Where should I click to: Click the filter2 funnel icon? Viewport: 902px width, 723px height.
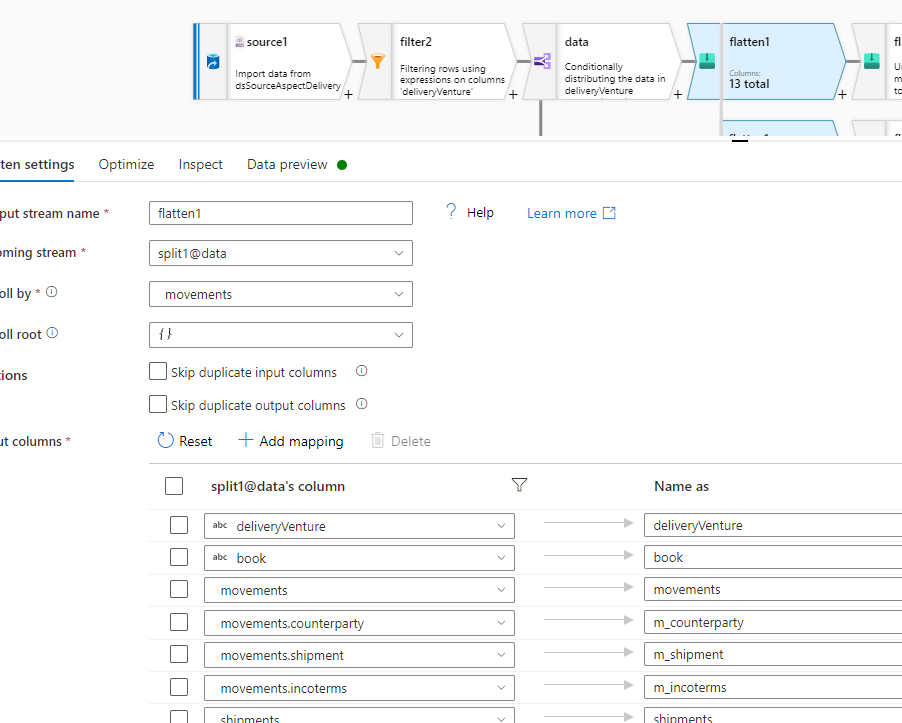(377, 61)
